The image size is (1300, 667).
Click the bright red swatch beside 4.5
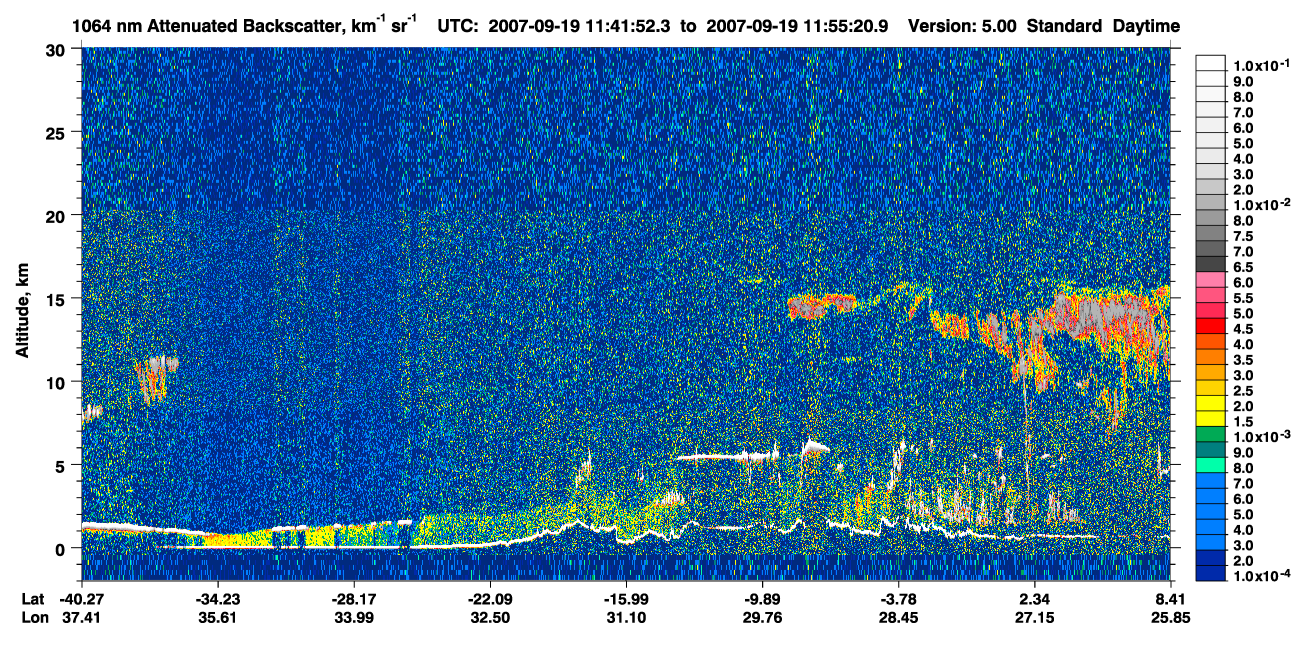pyautogui.click(x=1211, y=325)
